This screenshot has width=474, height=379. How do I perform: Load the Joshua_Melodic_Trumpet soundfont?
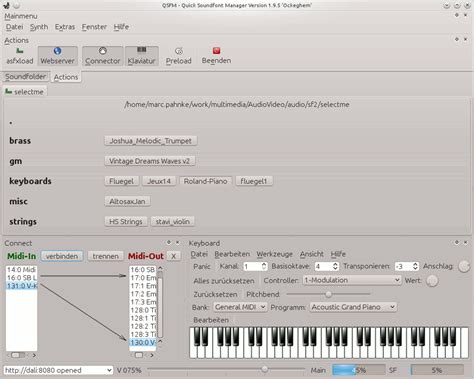coord(151,141)
